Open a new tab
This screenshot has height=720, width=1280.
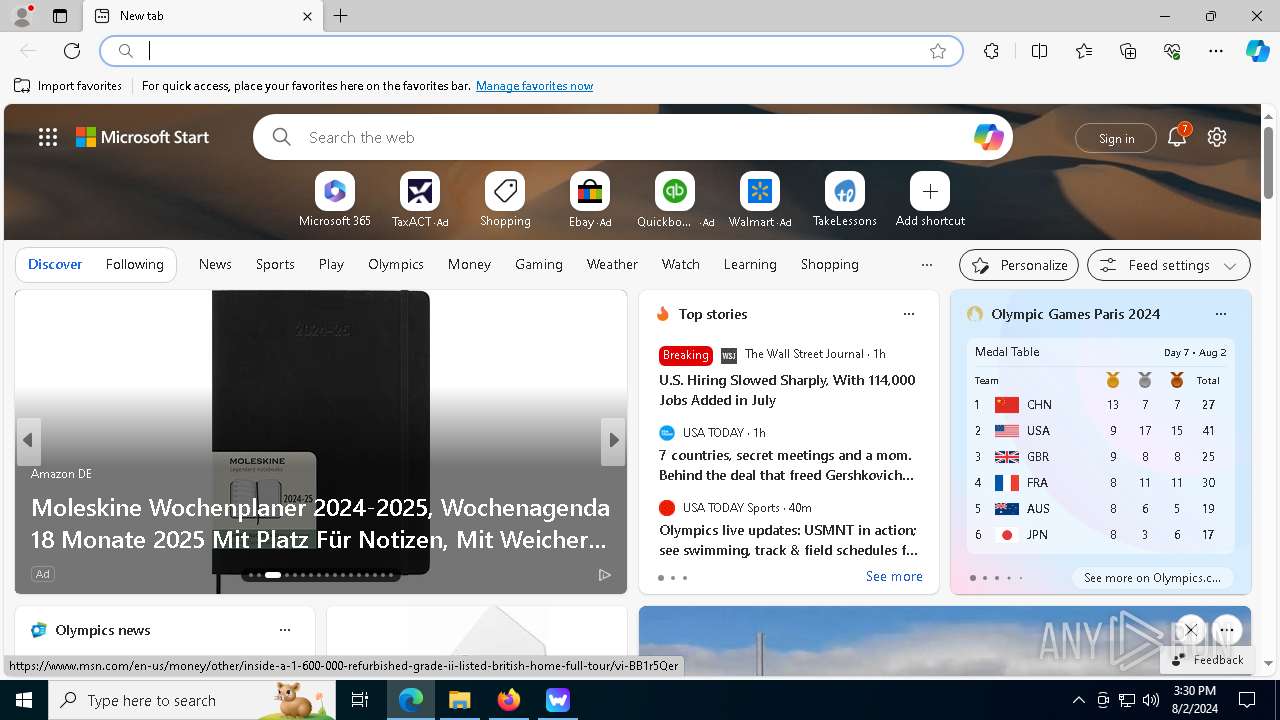[x=341, y=16]
